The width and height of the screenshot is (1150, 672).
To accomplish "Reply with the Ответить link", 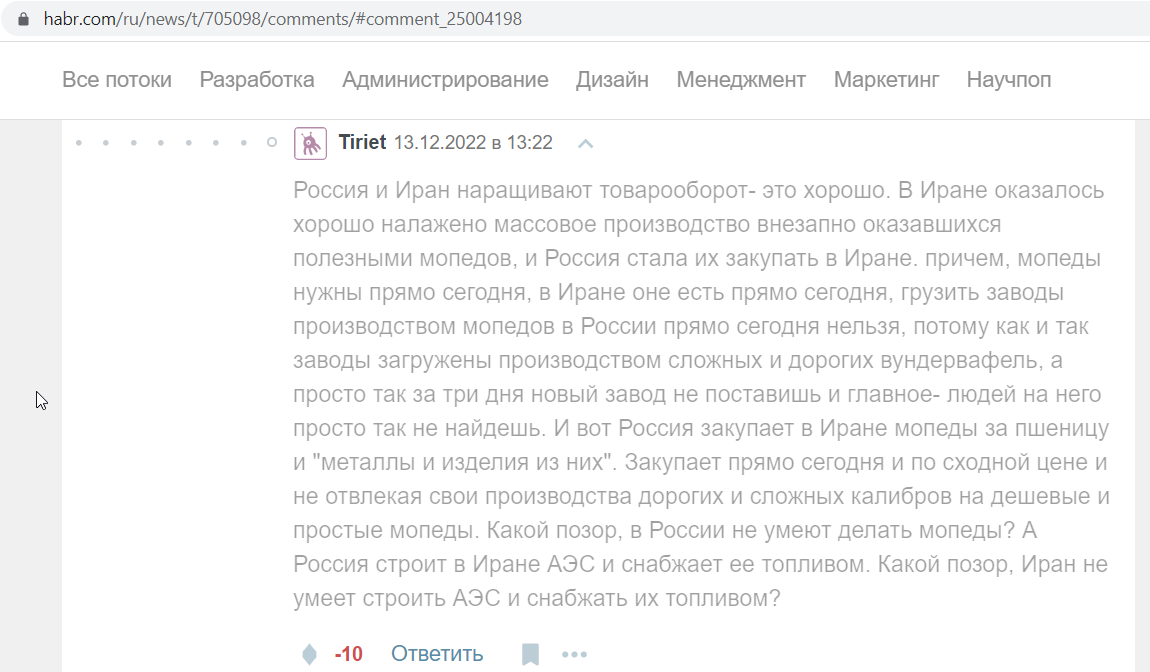I will tap(437, 654).
